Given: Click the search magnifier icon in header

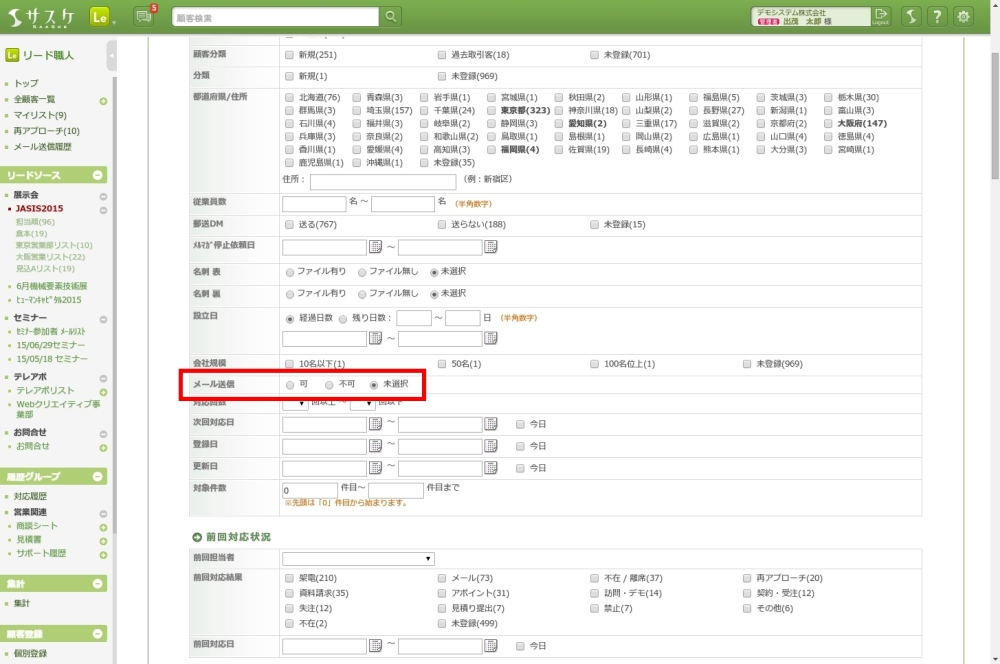Looking at the screenshot, I should point(391,16).
